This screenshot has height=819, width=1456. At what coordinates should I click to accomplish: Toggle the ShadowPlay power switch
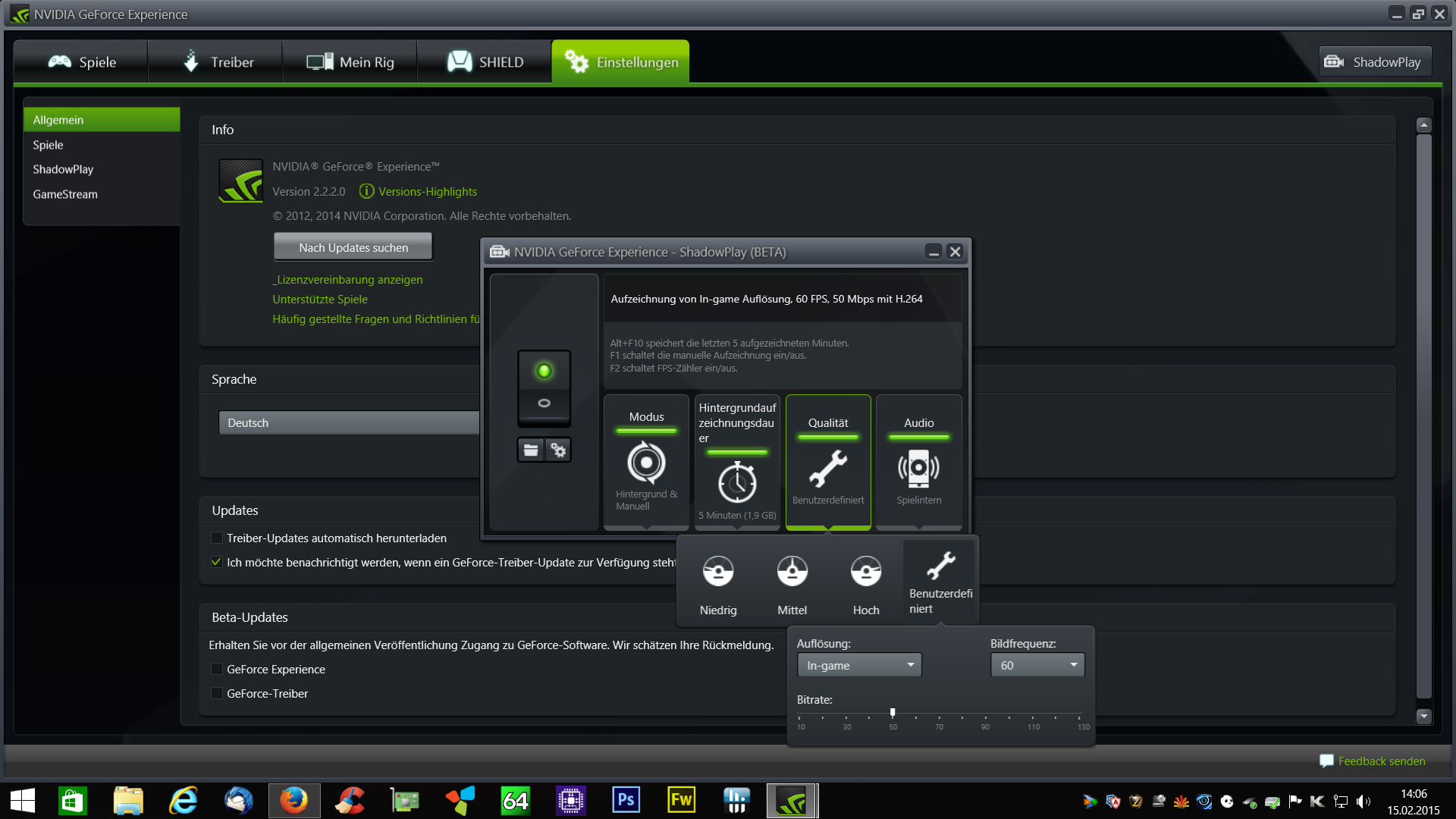[x=544, y=387]
